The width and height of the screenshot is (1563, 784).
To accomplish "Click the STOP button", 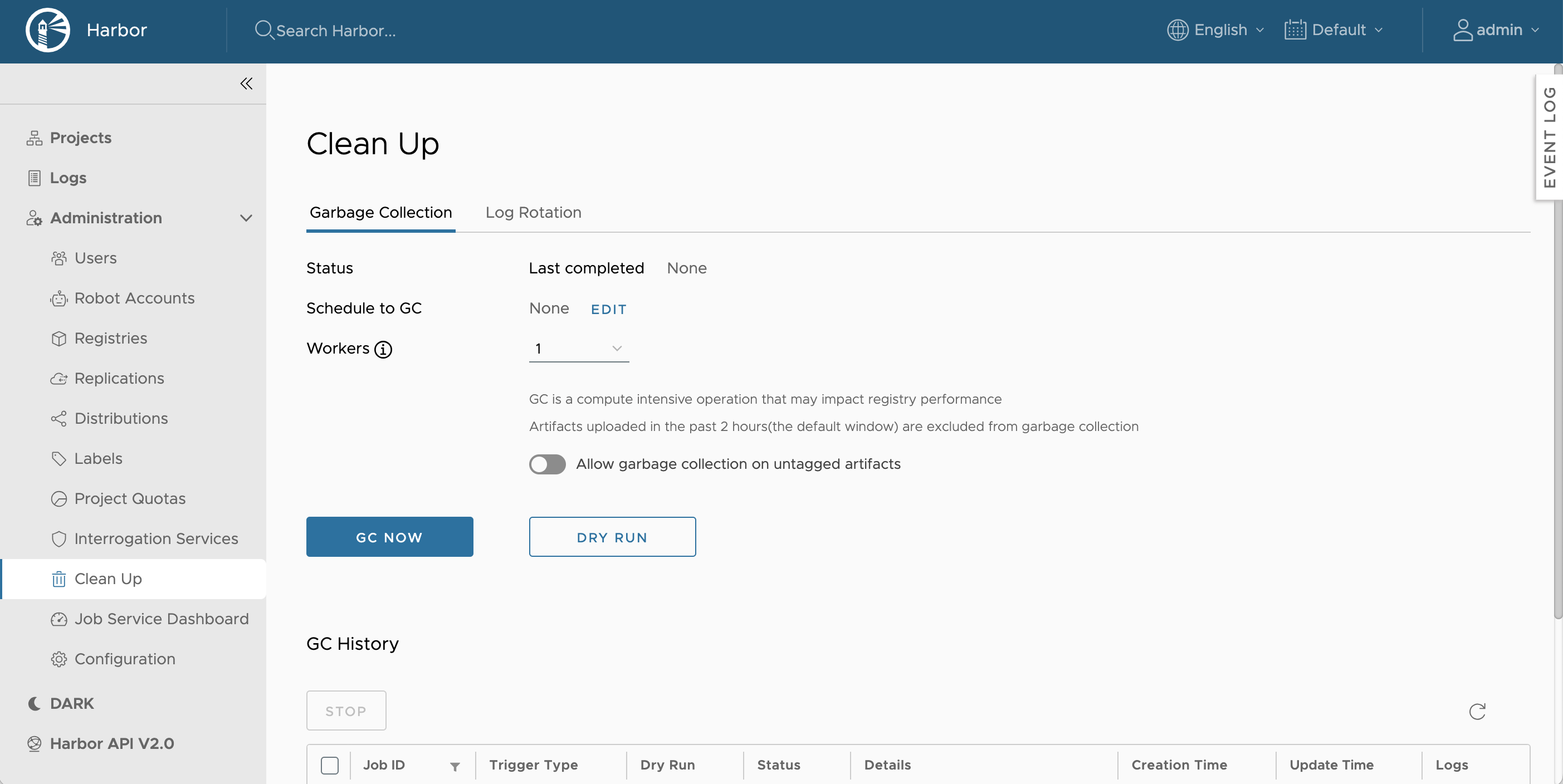I will coord(346,710).
